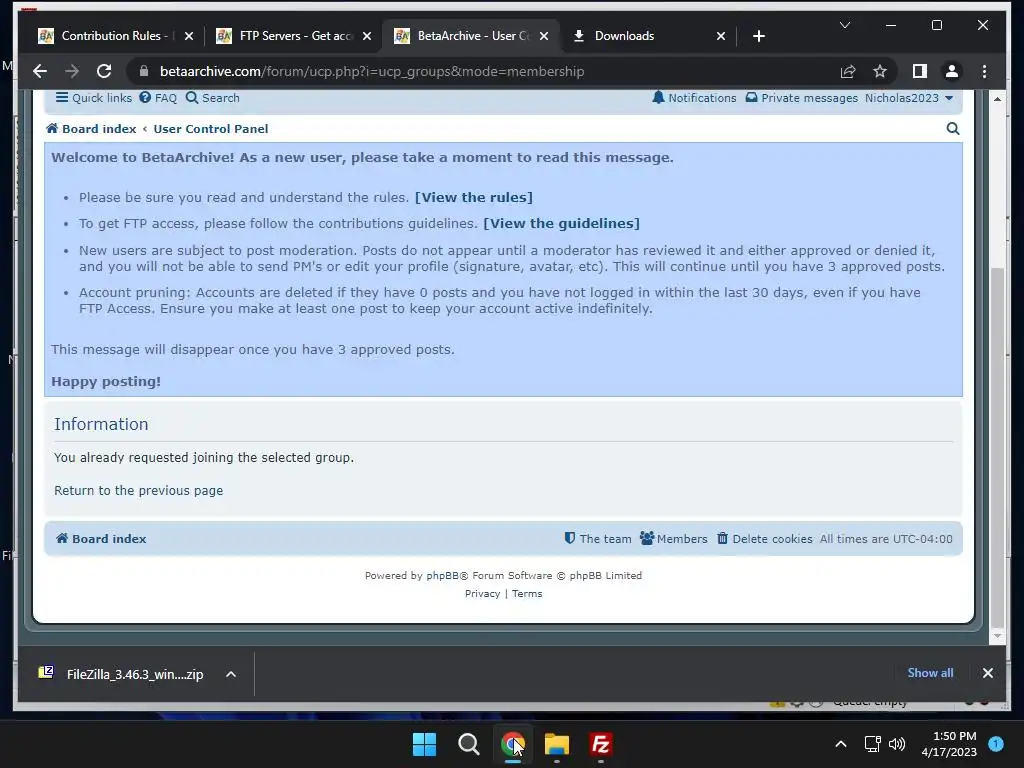
Task: Bookmark this page with the star icon
Action: tap(880, 71)
